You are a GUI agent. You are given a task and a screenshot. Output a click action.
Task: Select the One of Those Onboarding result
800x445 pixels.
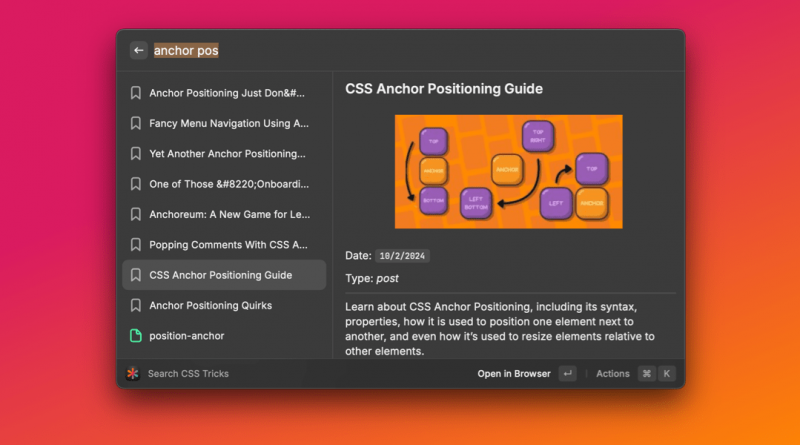point(229,184)
